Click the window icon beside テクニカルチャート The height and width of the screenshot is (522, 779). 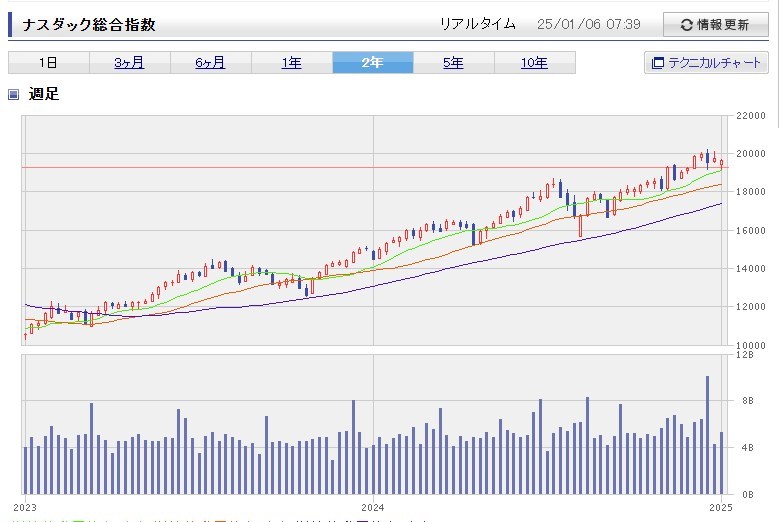tap(658, 63)
